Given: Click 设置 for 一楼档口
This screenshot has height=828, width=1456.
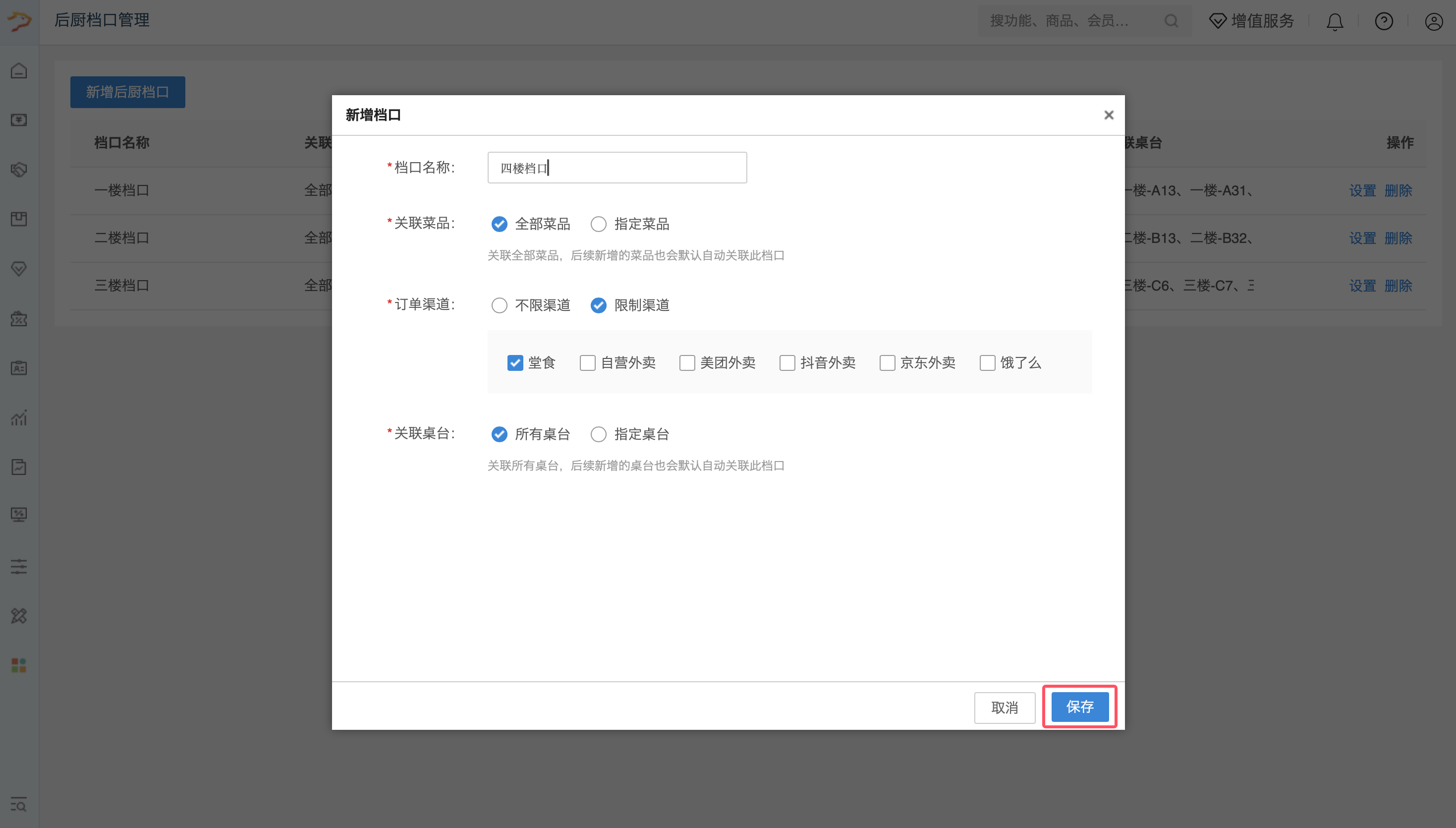Looking at the screenshot, I should 1362,190.
